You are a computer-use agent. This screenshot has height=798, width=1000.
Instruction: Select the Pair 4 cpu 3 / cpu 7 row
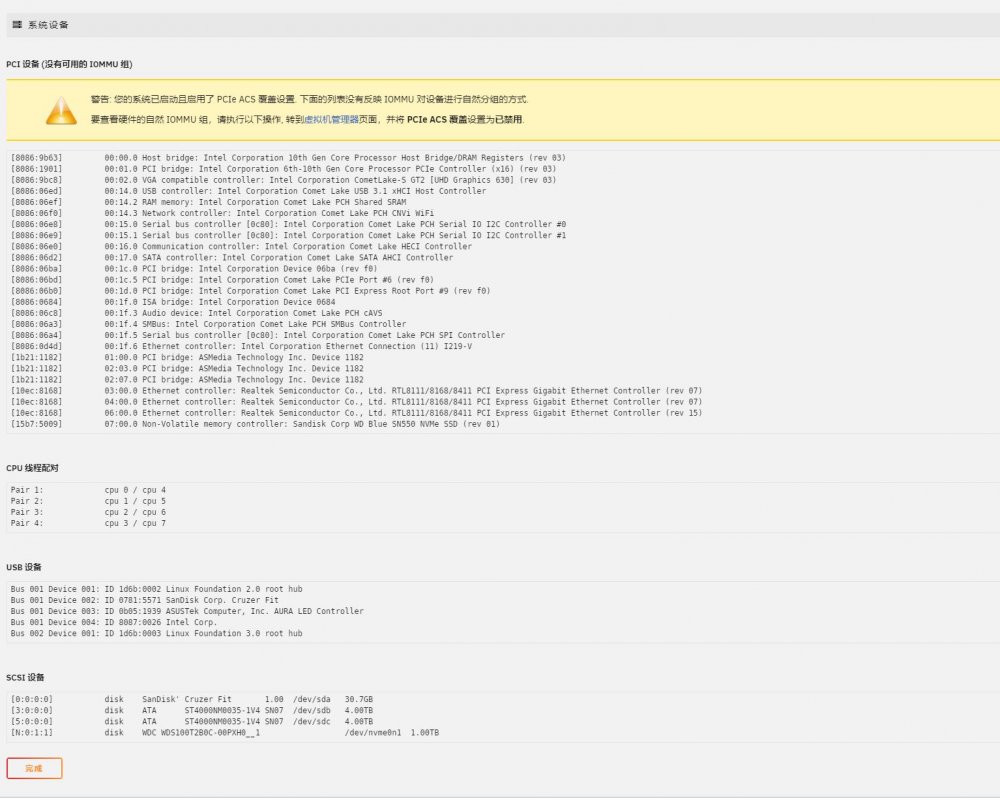[x=88, y=523]
